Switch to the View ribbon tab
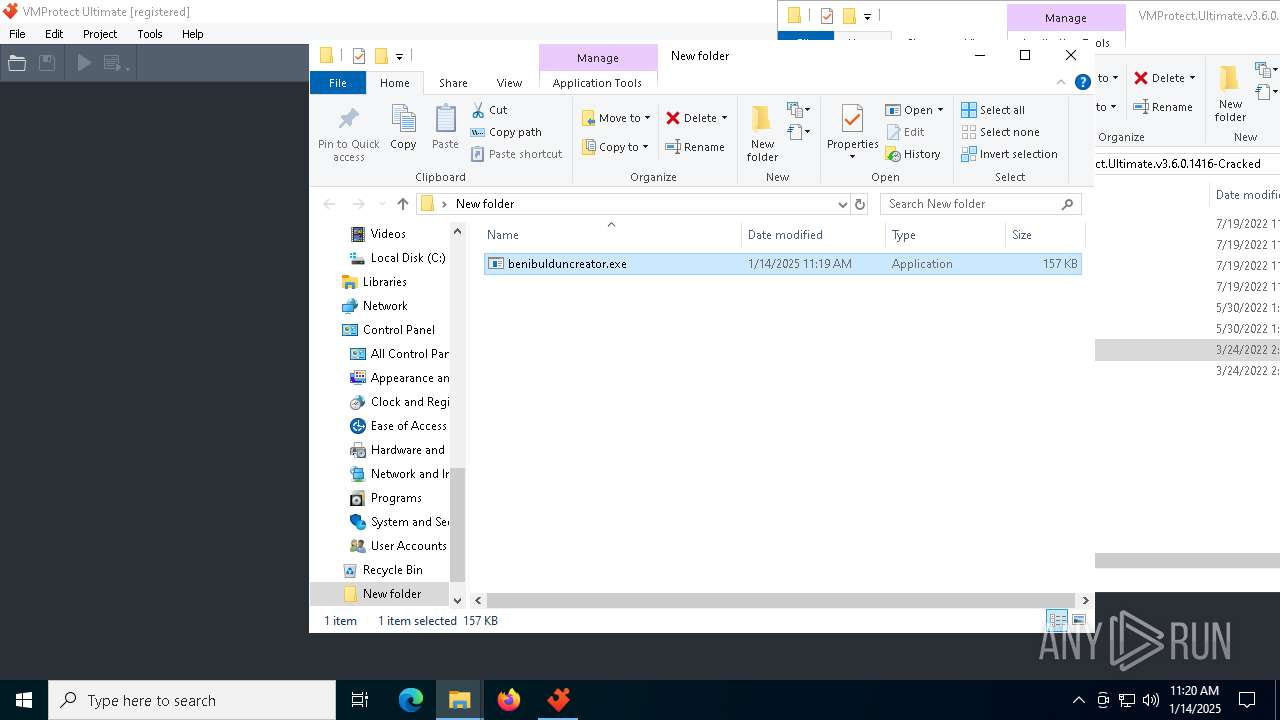This screenshot has height=720, width=1280. [x=509, y=83]
